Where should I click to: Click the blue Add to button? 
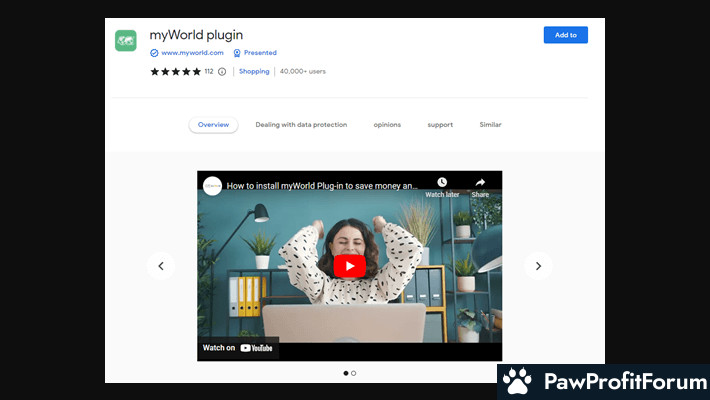pyautogui.click(x=565, y=35)
